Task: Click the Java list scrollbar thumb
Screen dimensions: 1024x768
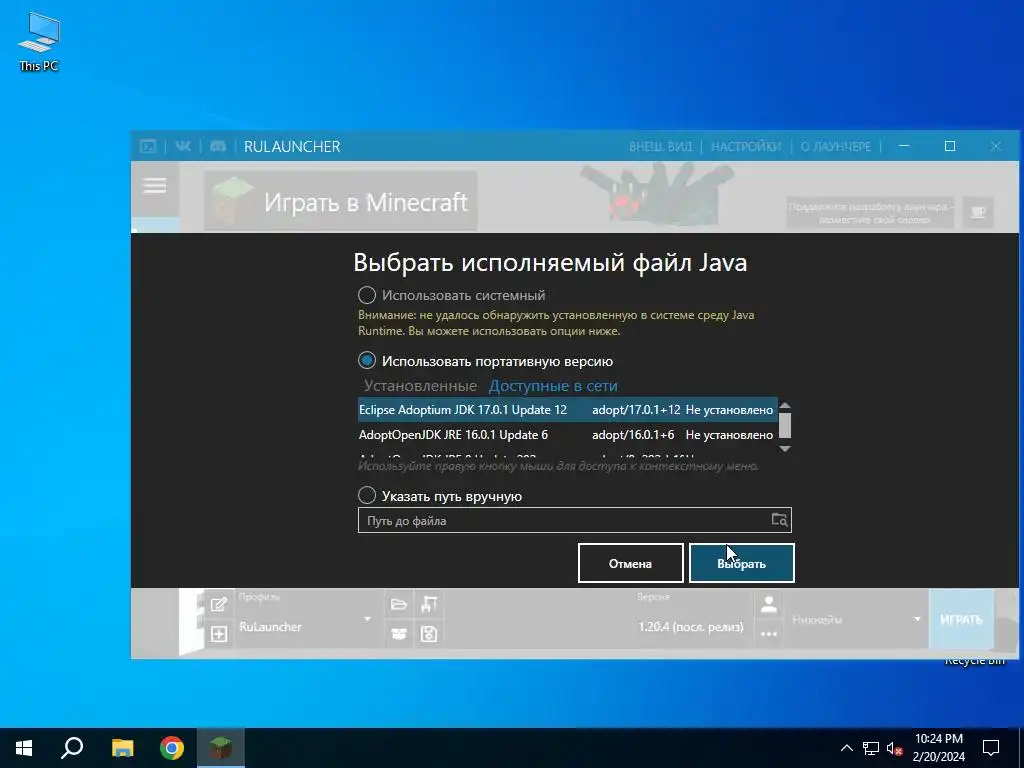Action: point(785,424)
